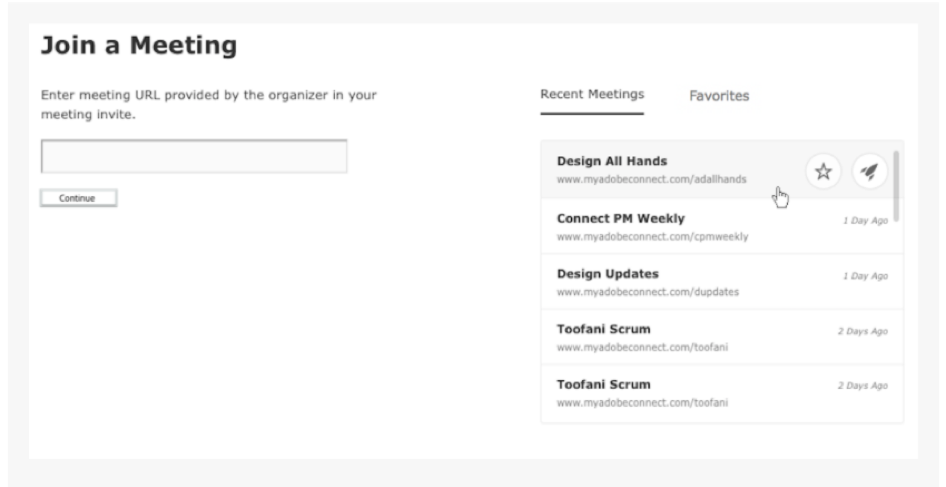Open the myadobeconnect.com/adallhands link
The image size is (946, 487).
[x=652, y=179]
